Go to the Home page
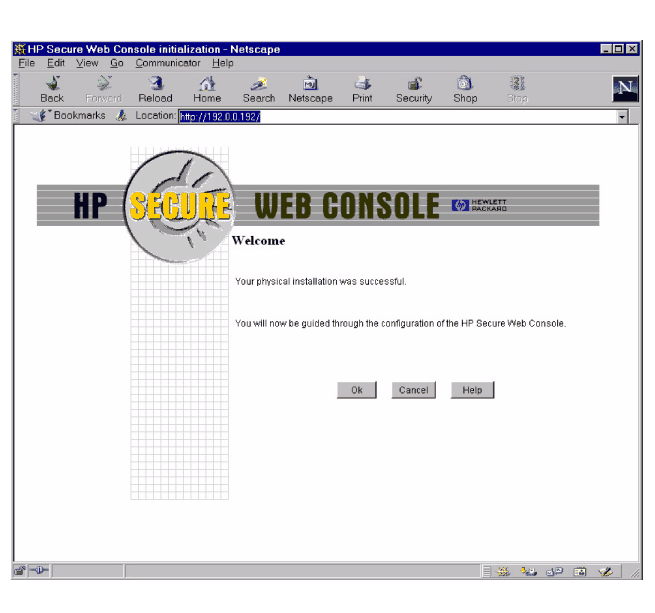The image size is (655, 613). (207, 89)
